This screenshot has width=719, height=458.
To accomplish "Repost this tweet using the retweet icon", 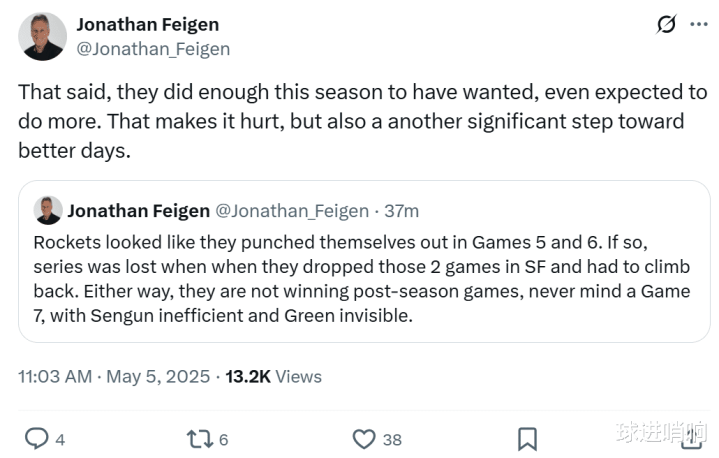I will pyautogui.click(x=199, y=438).
